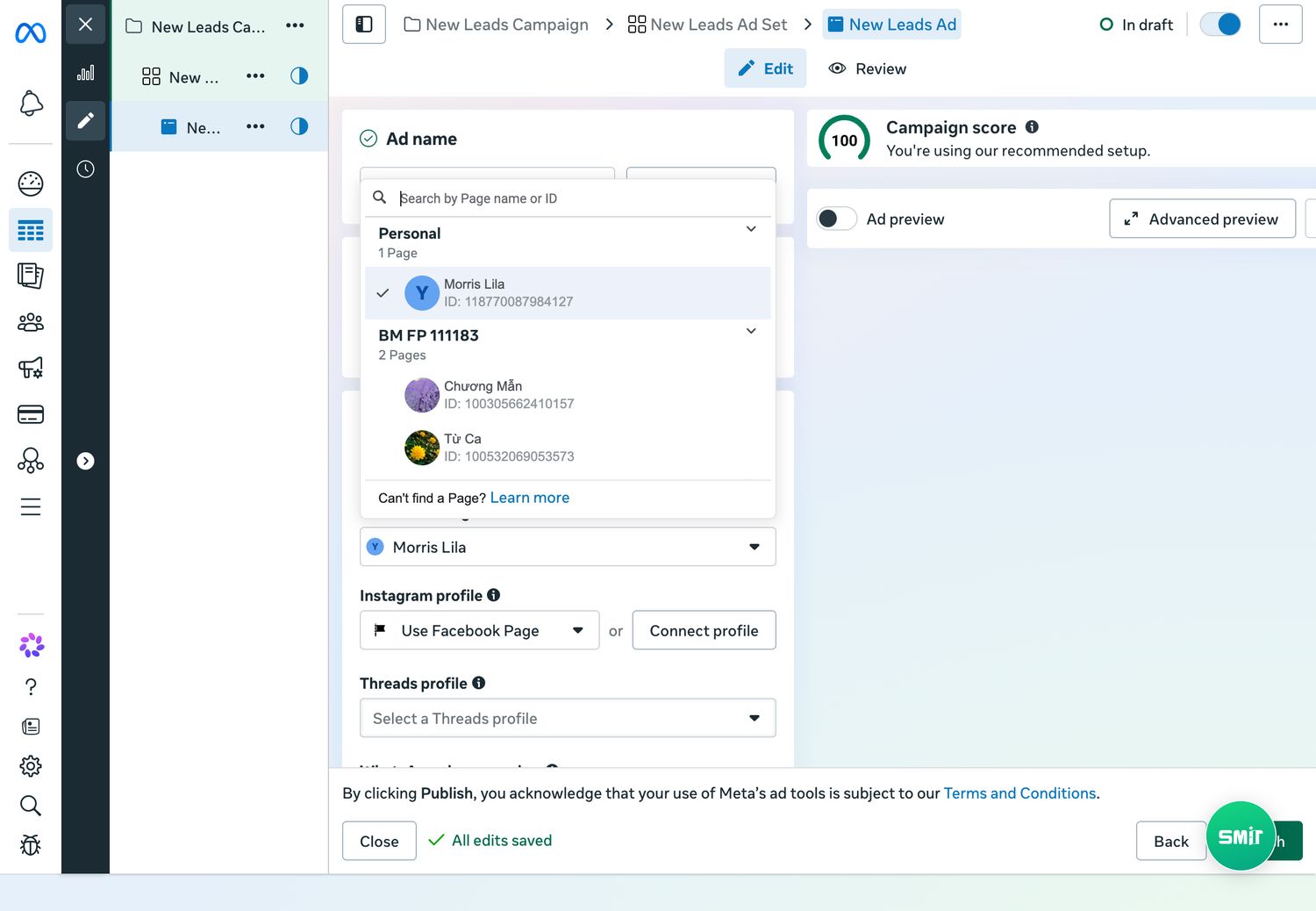Switch to Edit tab
1316x911 pixels.
pos(765,68)
